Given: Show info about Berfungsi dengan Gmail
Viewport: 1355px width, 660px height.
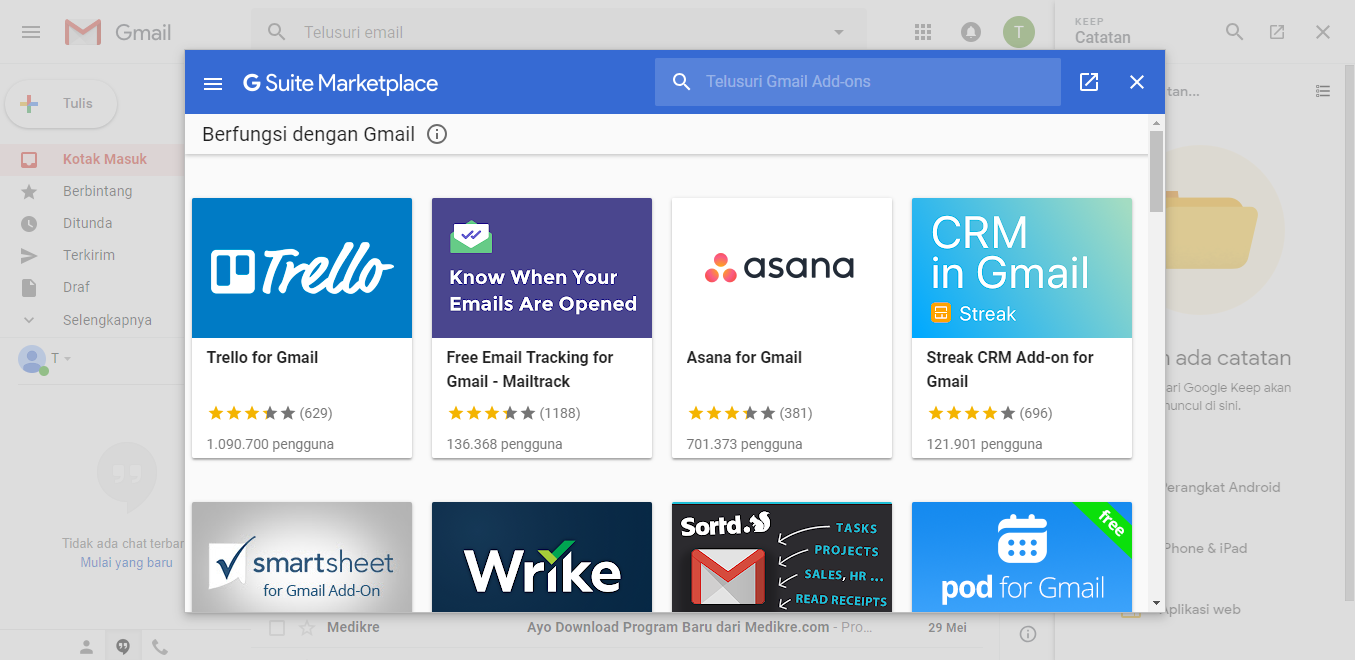Looking at the screenshot, I should tap(437, 134).
